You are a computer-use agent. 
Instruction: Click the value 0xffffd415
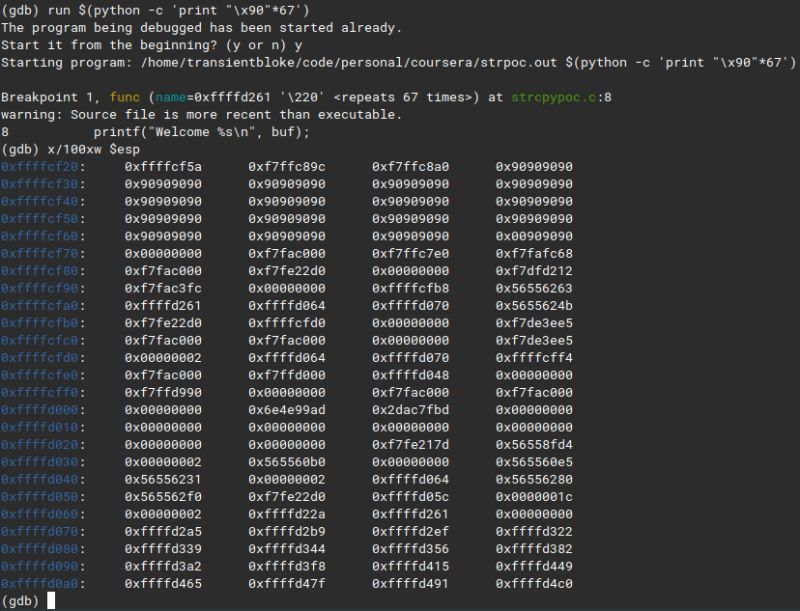pos(410,566)
